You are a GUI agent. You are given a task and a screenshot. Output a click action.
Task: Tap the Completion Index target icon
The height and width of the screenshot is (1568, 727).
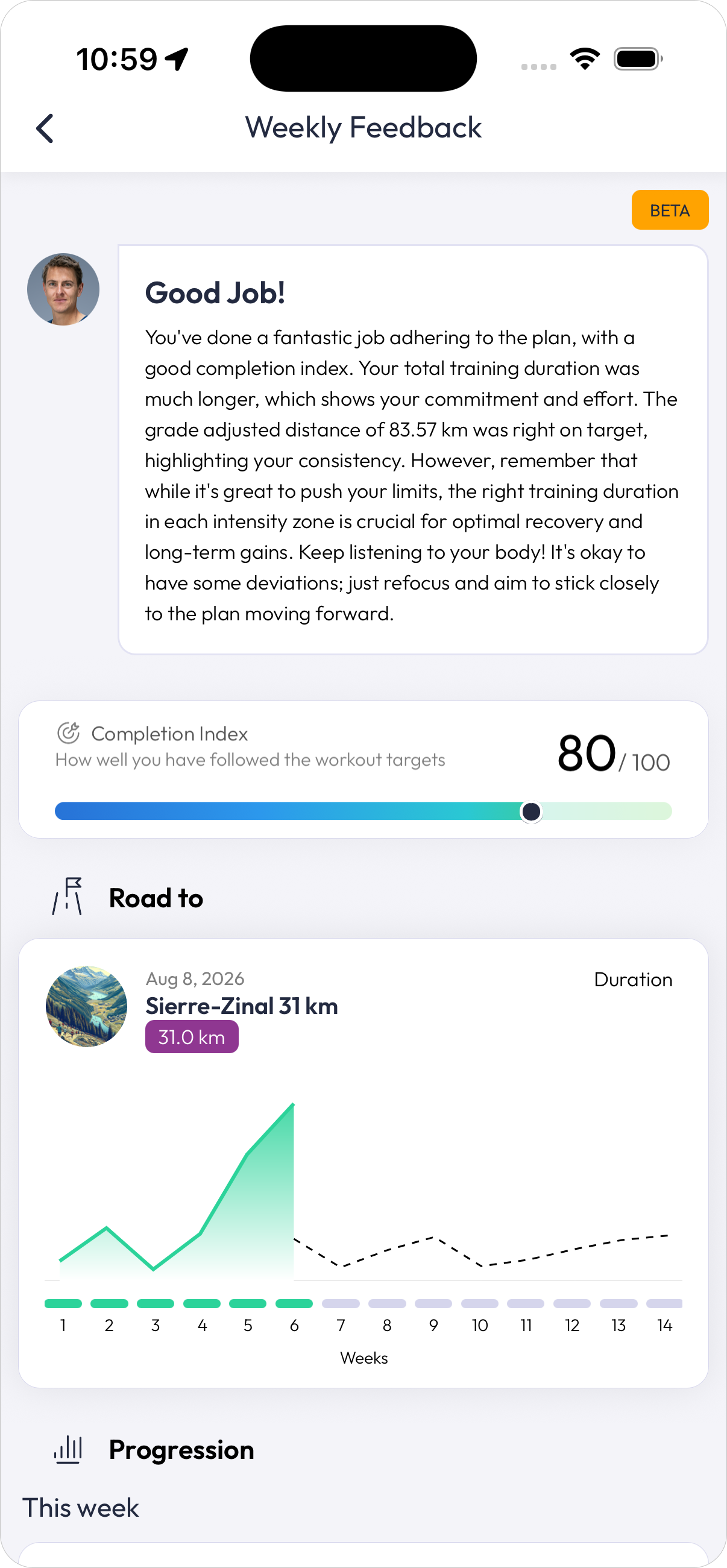(x=69, y=733)
